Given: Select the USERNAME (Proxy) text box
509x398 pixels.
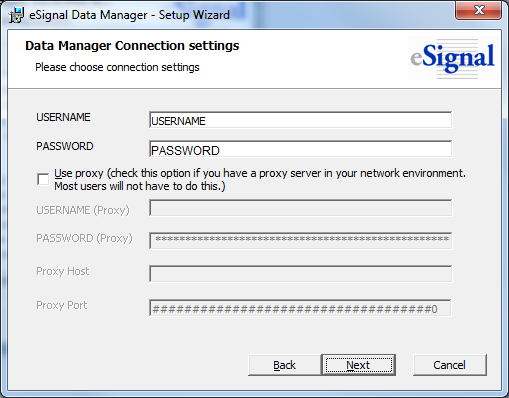Looking at the screenshot, I should point(301,208).
